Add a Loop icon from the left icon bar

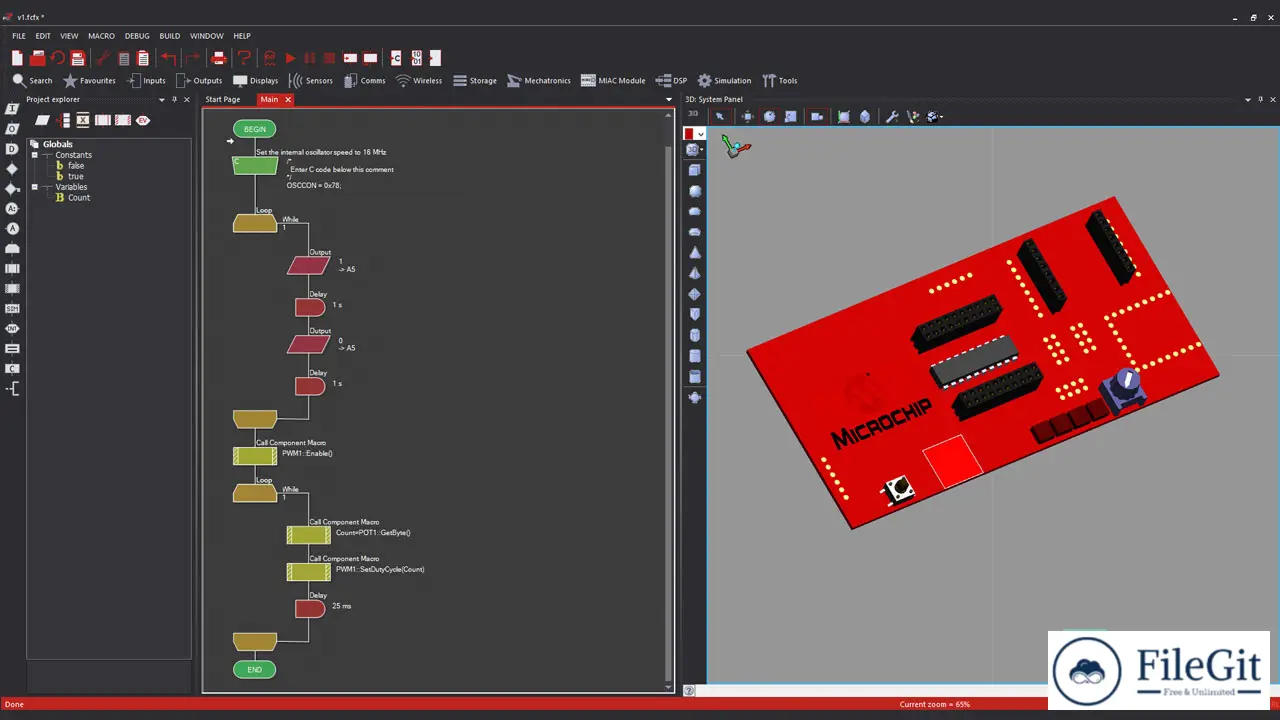pos(12,249)
